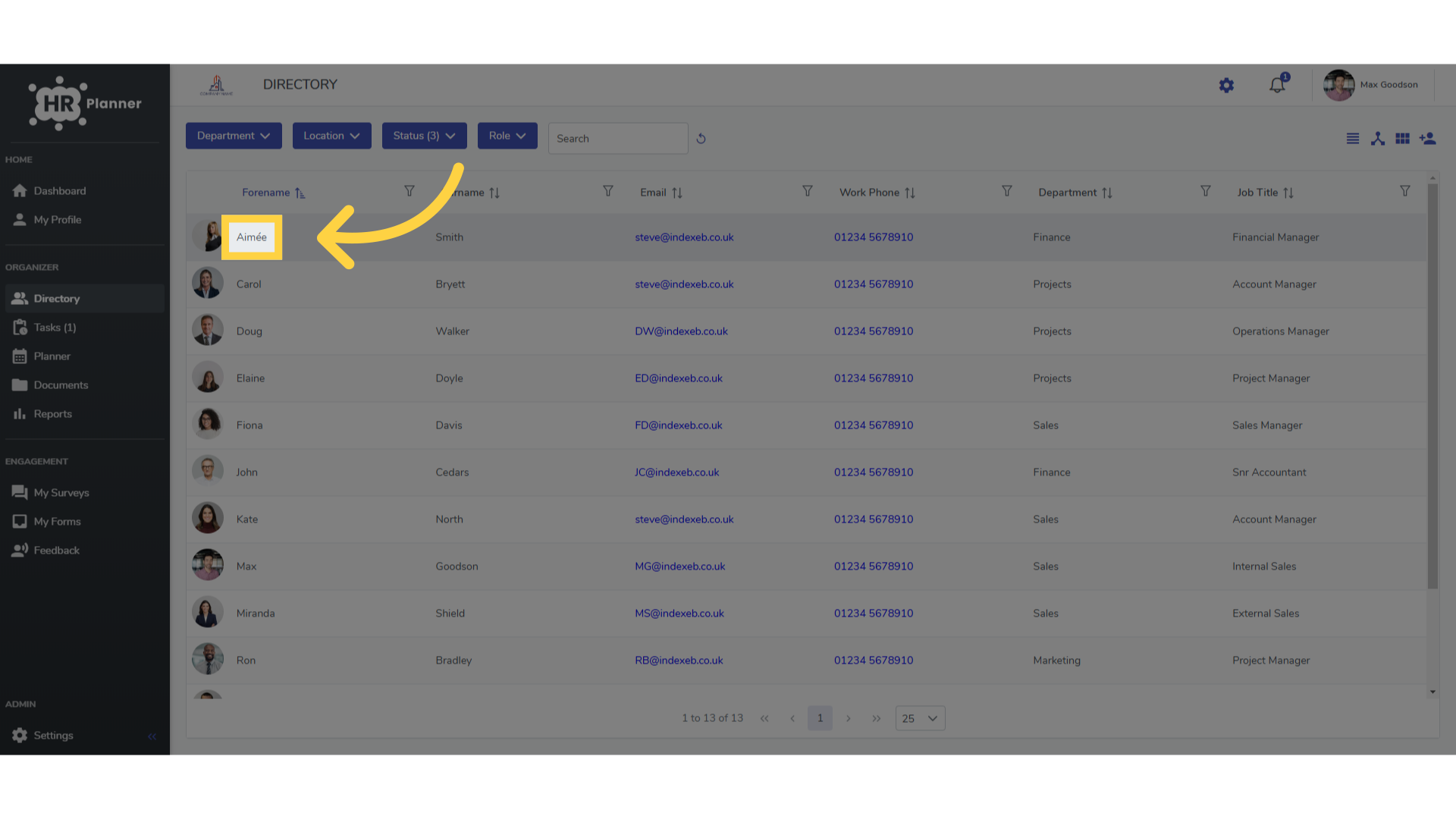The width and height of the screenshot is (1456, 819).
Task: Open Forename column filter icon
Action: click(409, 191)
